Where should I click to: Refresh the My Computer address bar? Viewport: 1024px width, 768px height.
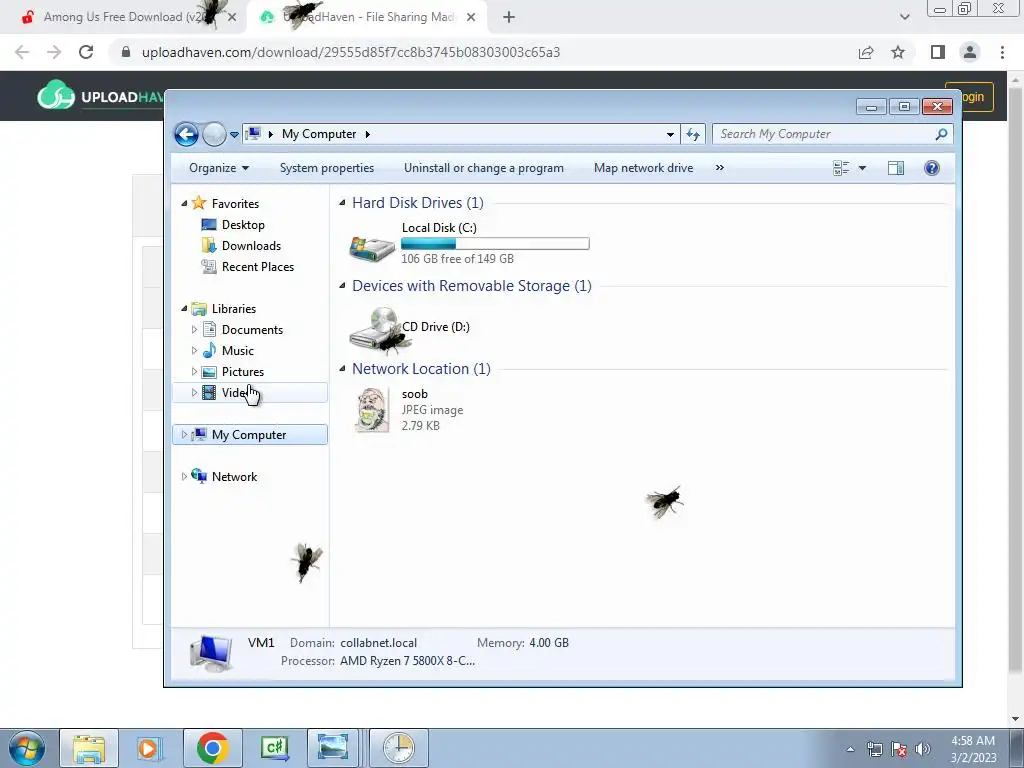click(693, 135)
